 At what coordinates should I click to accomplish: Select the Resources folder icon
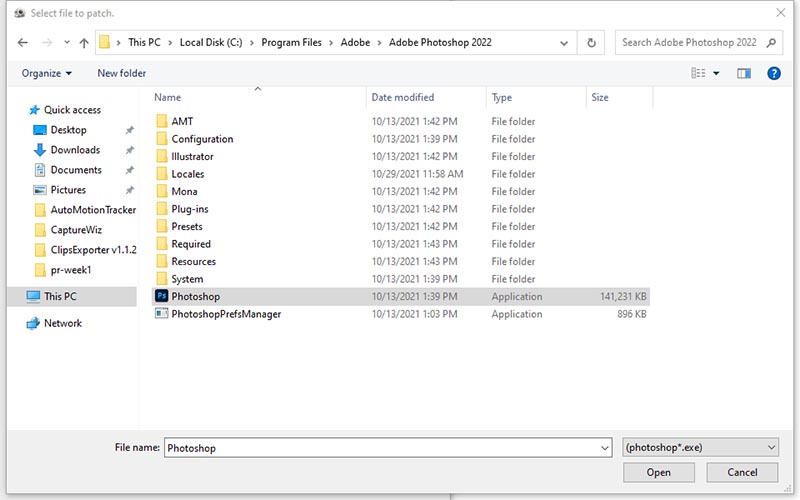click(x=162, y=261)
